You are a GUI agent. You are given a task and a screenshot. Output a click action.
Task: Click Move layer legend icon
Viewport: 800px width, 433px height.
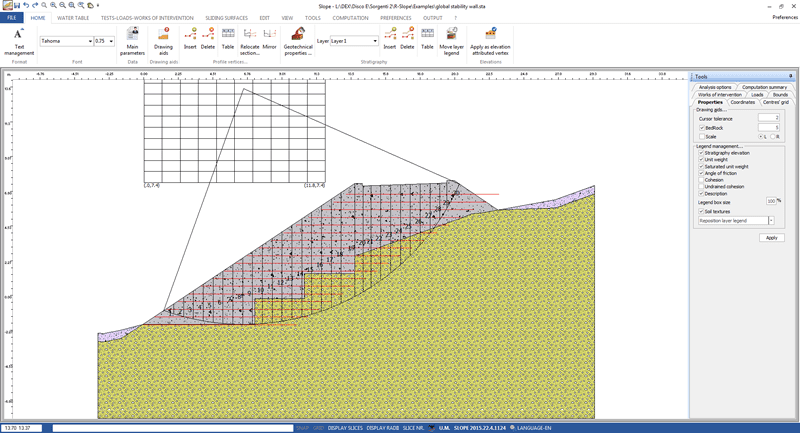[x=451, y=40]
